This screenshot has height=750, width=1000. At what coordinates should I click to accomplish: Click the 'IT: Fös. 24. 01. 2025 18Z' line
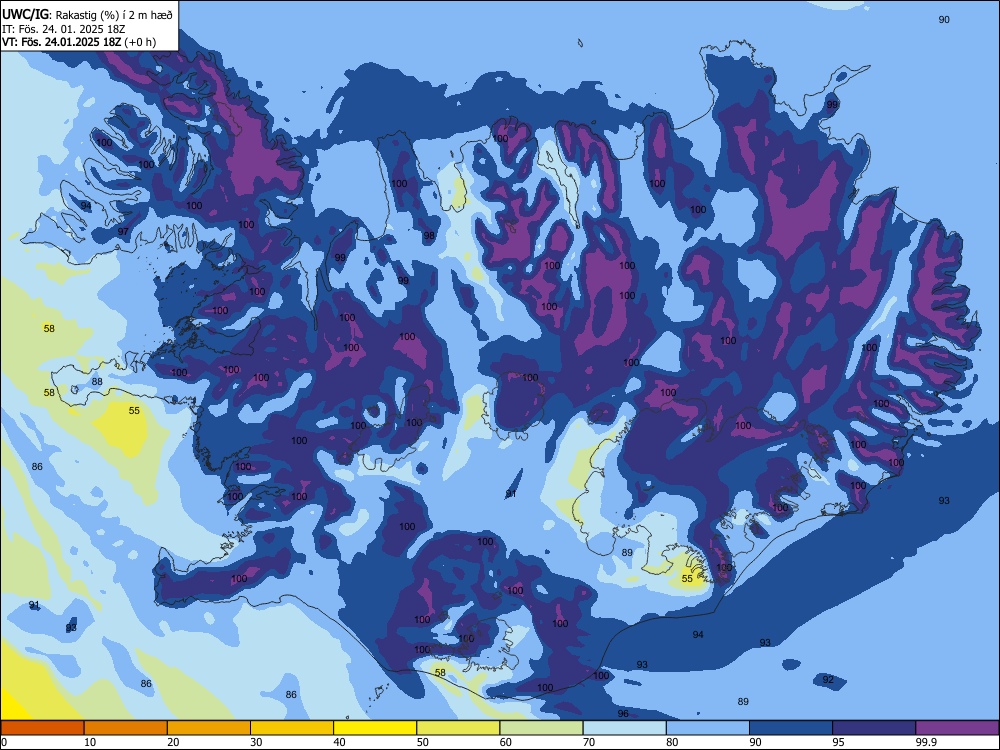(x=64, y=29)
